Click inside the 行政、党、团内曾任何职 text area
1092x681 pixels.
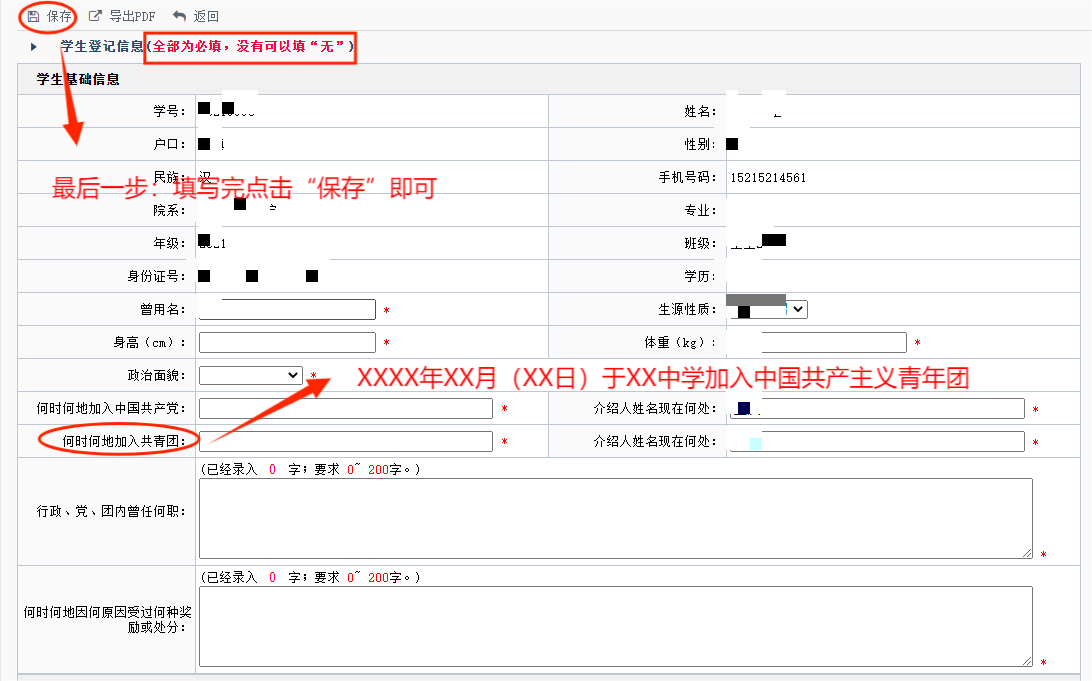pyautogui.click(x=615, y=518)
